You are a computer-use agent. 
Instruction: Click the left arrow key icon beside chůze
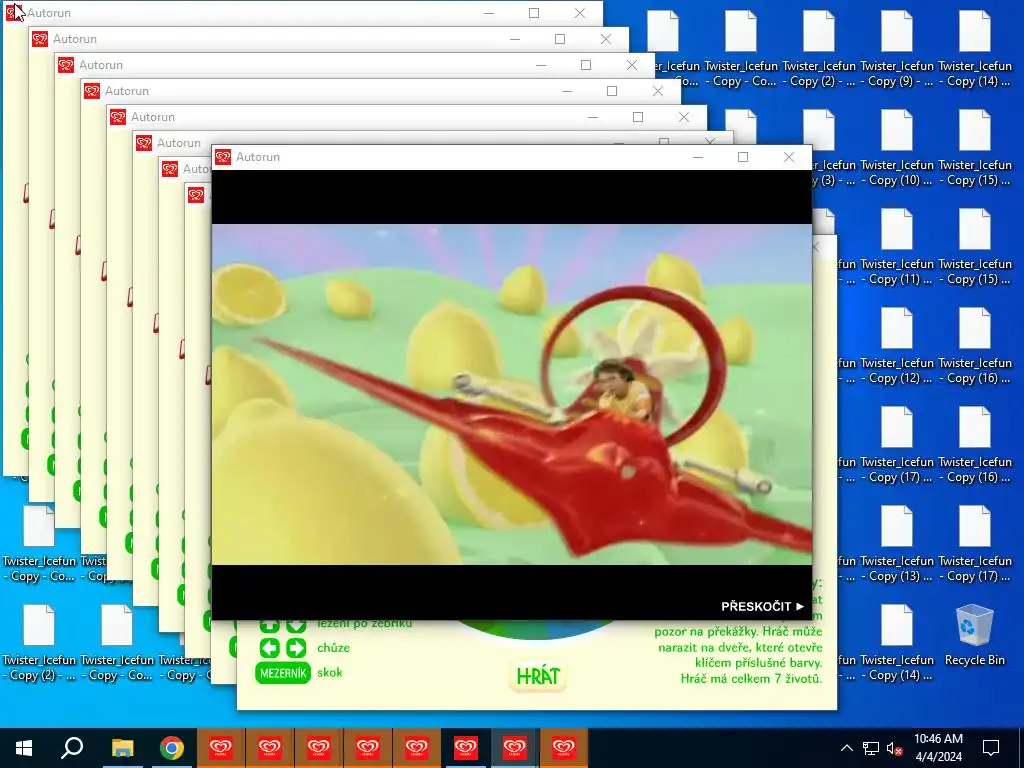270,648
